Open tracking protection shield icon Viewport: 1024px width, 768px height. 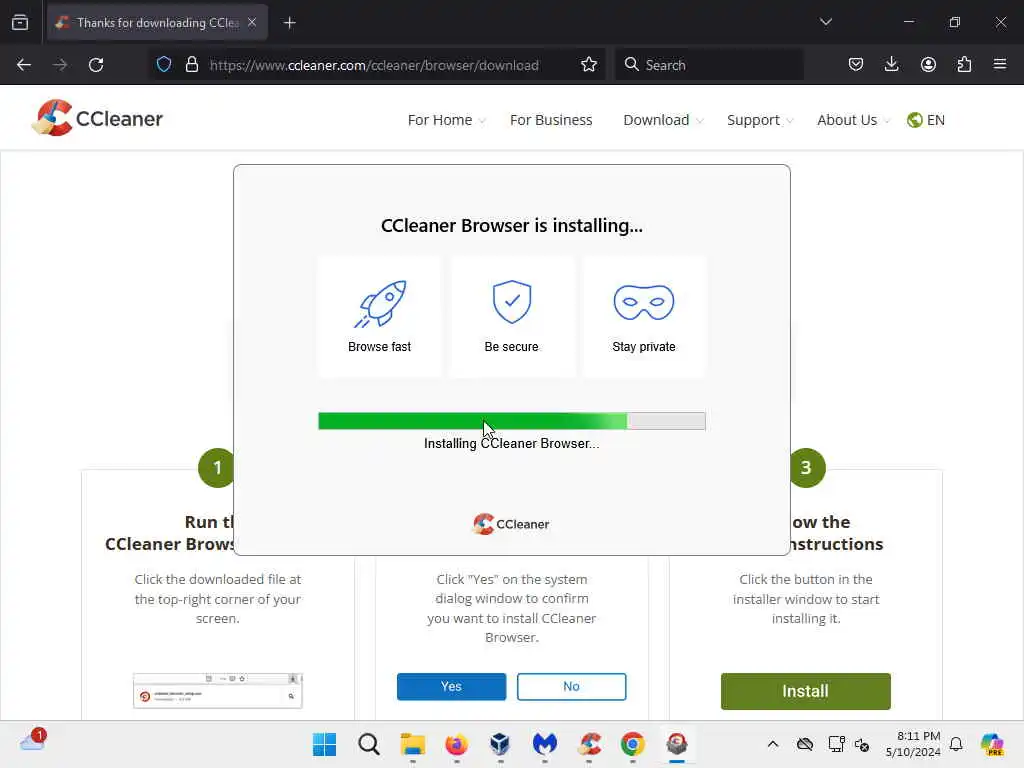(x=164, y=64)
